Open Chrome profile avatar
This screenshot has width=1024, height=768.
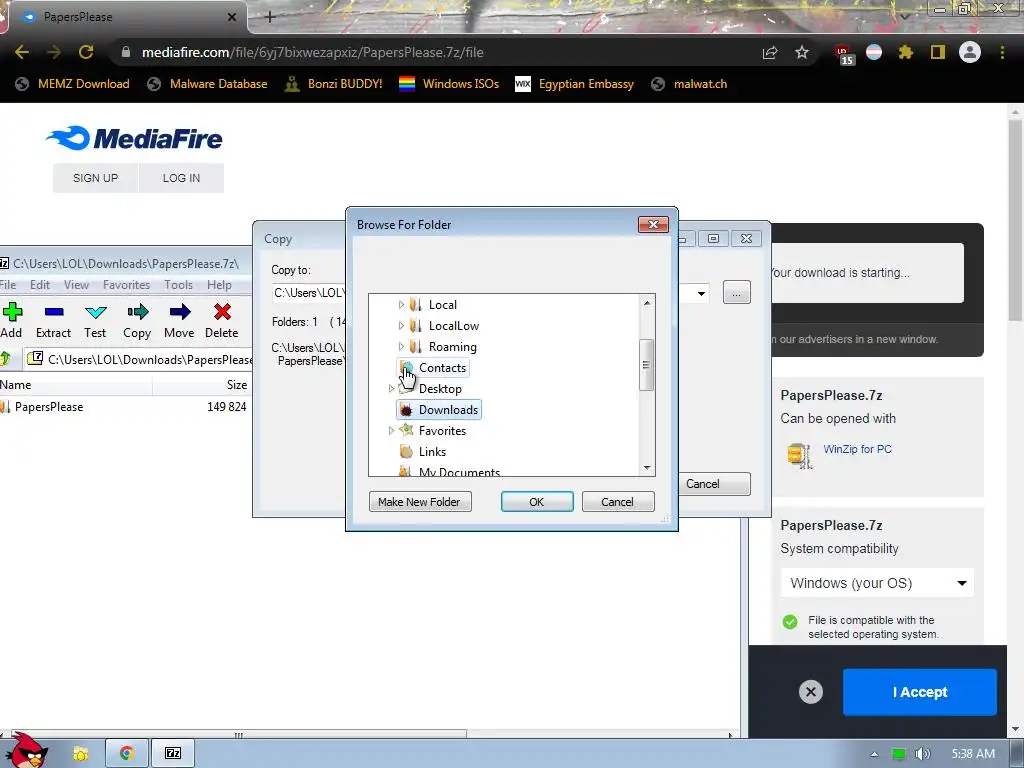click(970, 52)
